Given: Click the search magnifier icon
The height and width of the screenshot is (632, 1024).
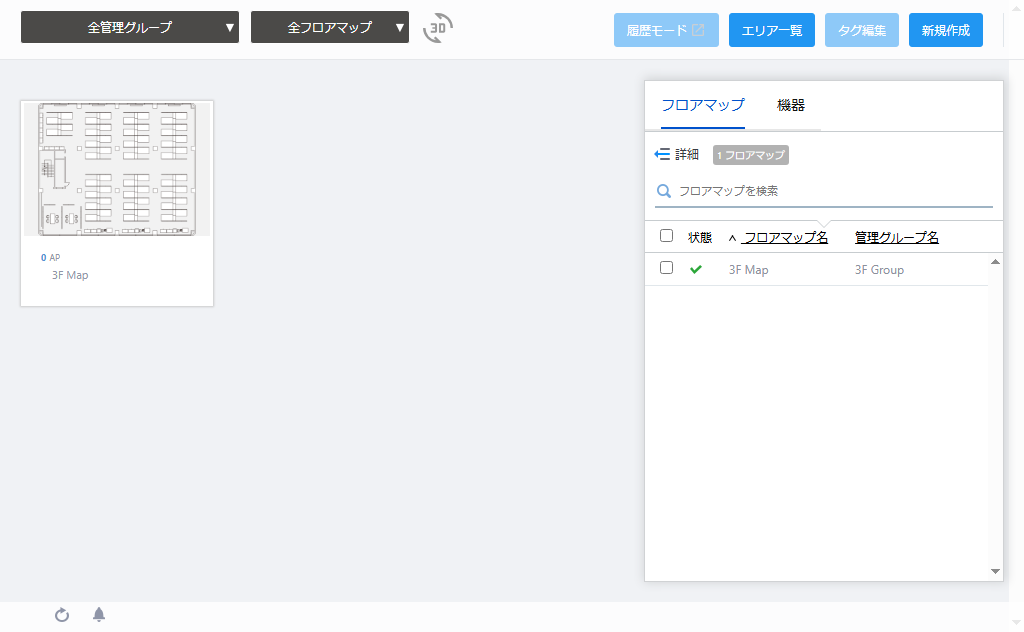Looking at the screenshot, I should [x=664, y=191].
